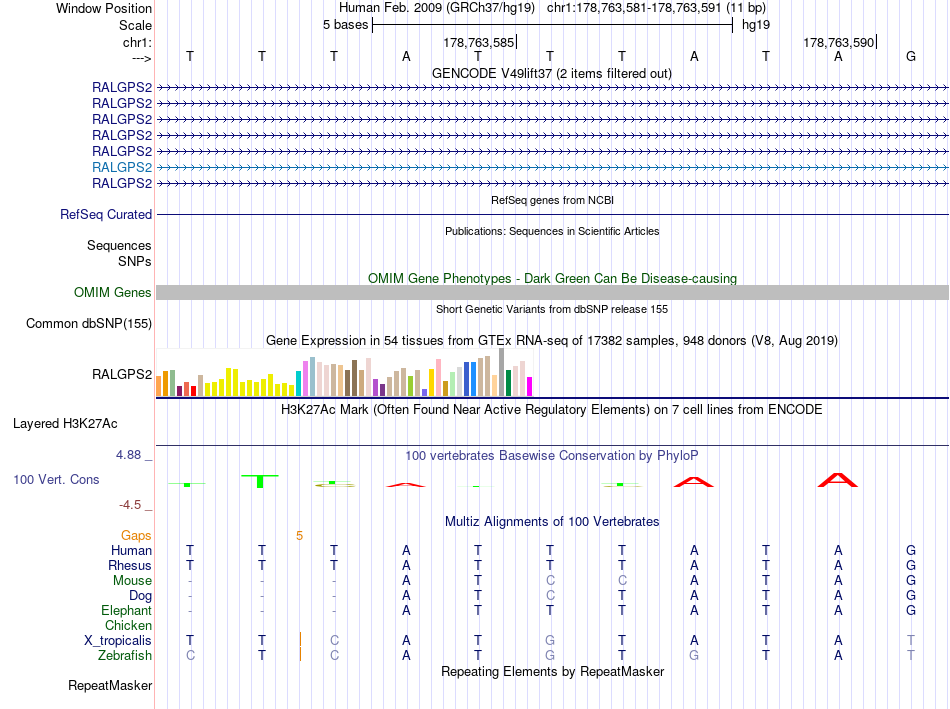Image resolution: width=950 pixels, height=709 pixels.
Task: Click the 178,763,590 coordinate marker
Action: 839,42
